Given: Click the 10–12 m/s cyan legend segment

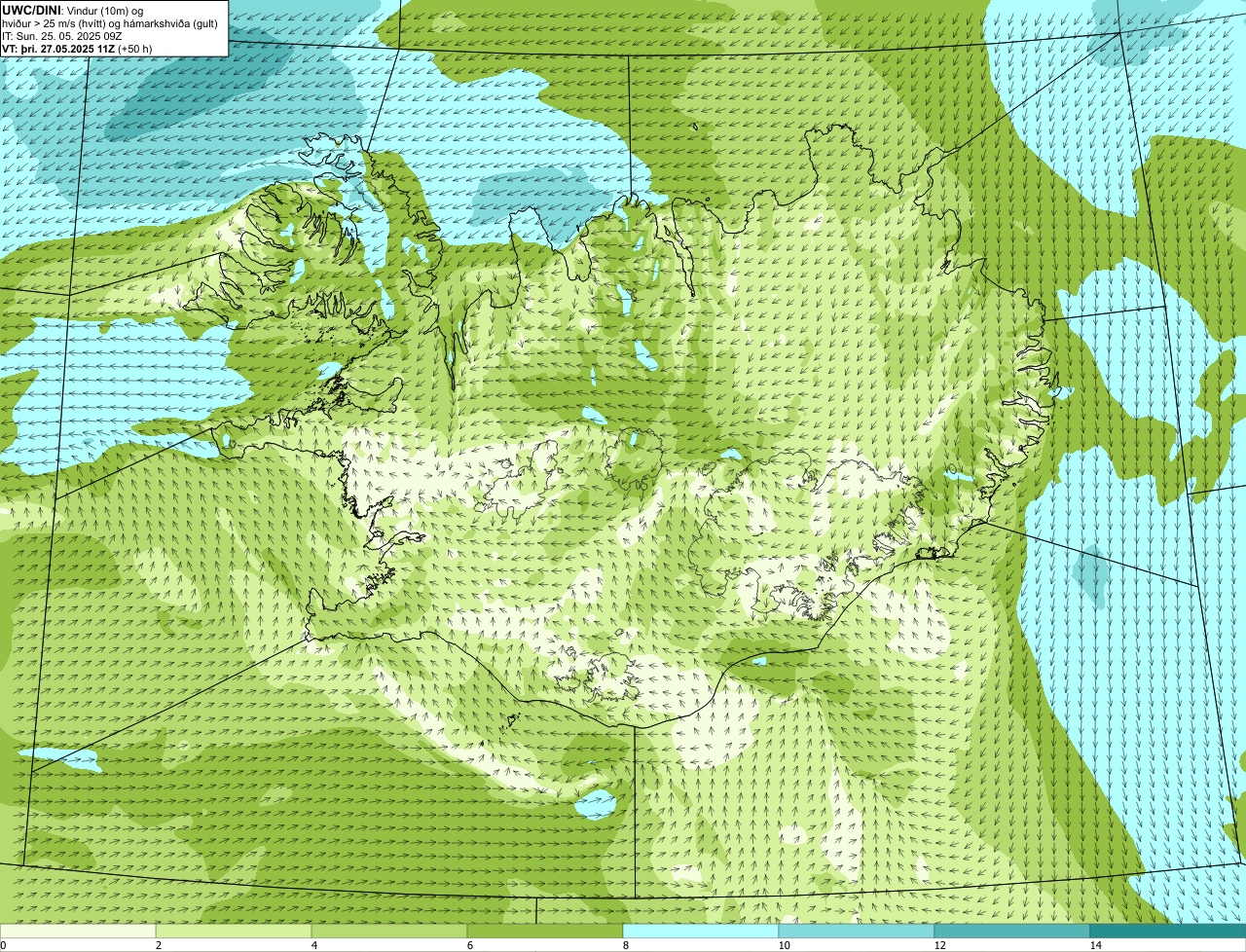Looking at the screenshot, I should [857, 931].
